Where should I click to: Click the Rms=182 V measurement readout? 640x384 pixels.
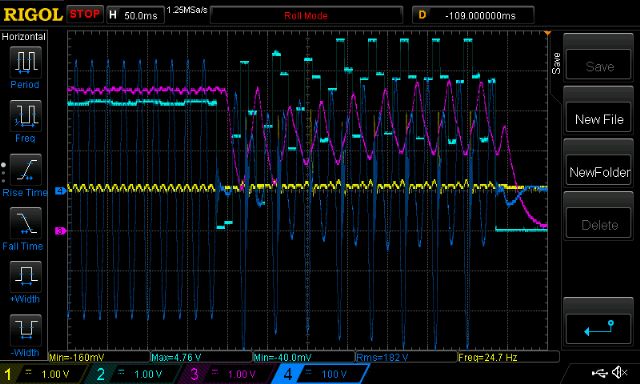382,358
